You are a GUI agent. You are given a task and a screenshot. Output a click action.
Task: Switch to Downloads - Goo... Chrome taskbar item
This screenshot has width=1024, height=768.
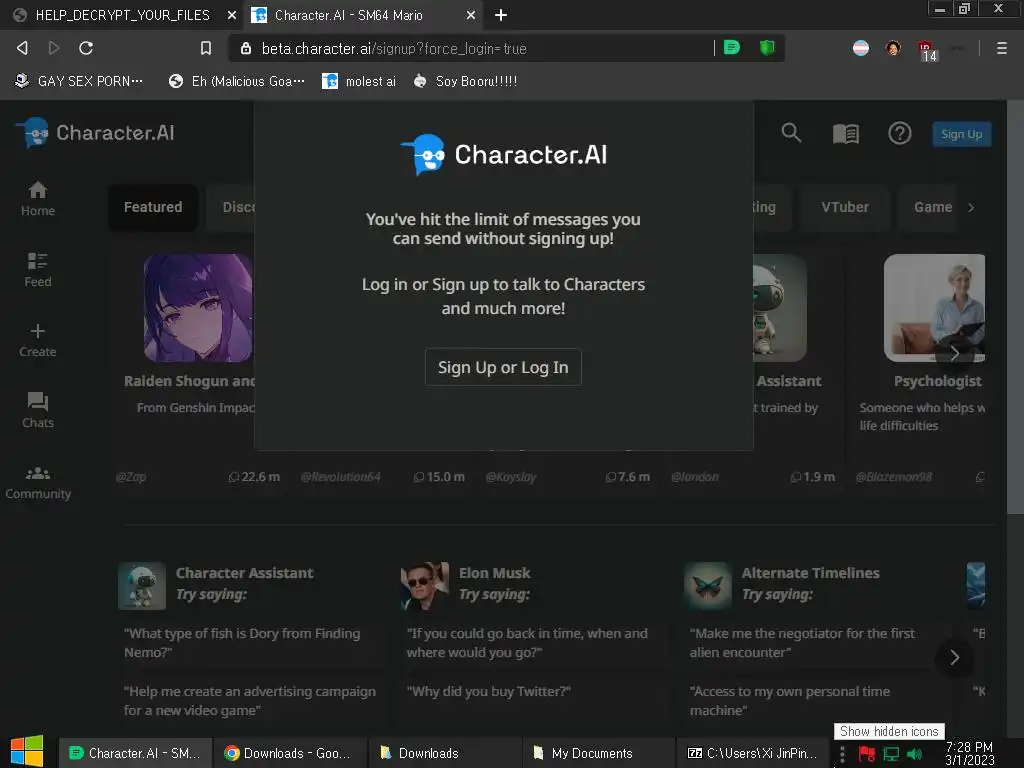pos(291,753)
